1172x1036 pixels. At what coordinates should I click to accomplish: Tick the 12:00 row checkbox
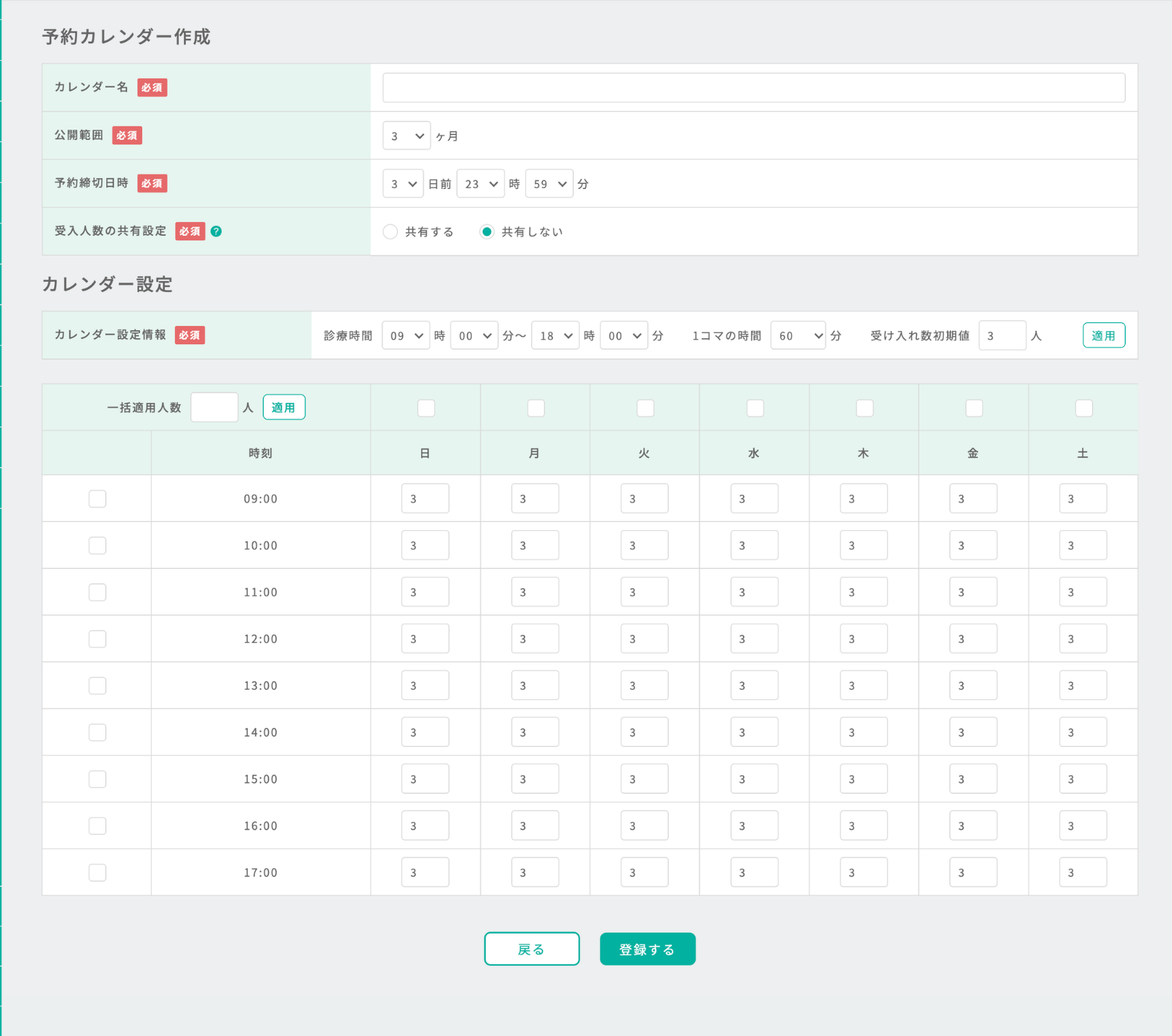tap(97, 639)
